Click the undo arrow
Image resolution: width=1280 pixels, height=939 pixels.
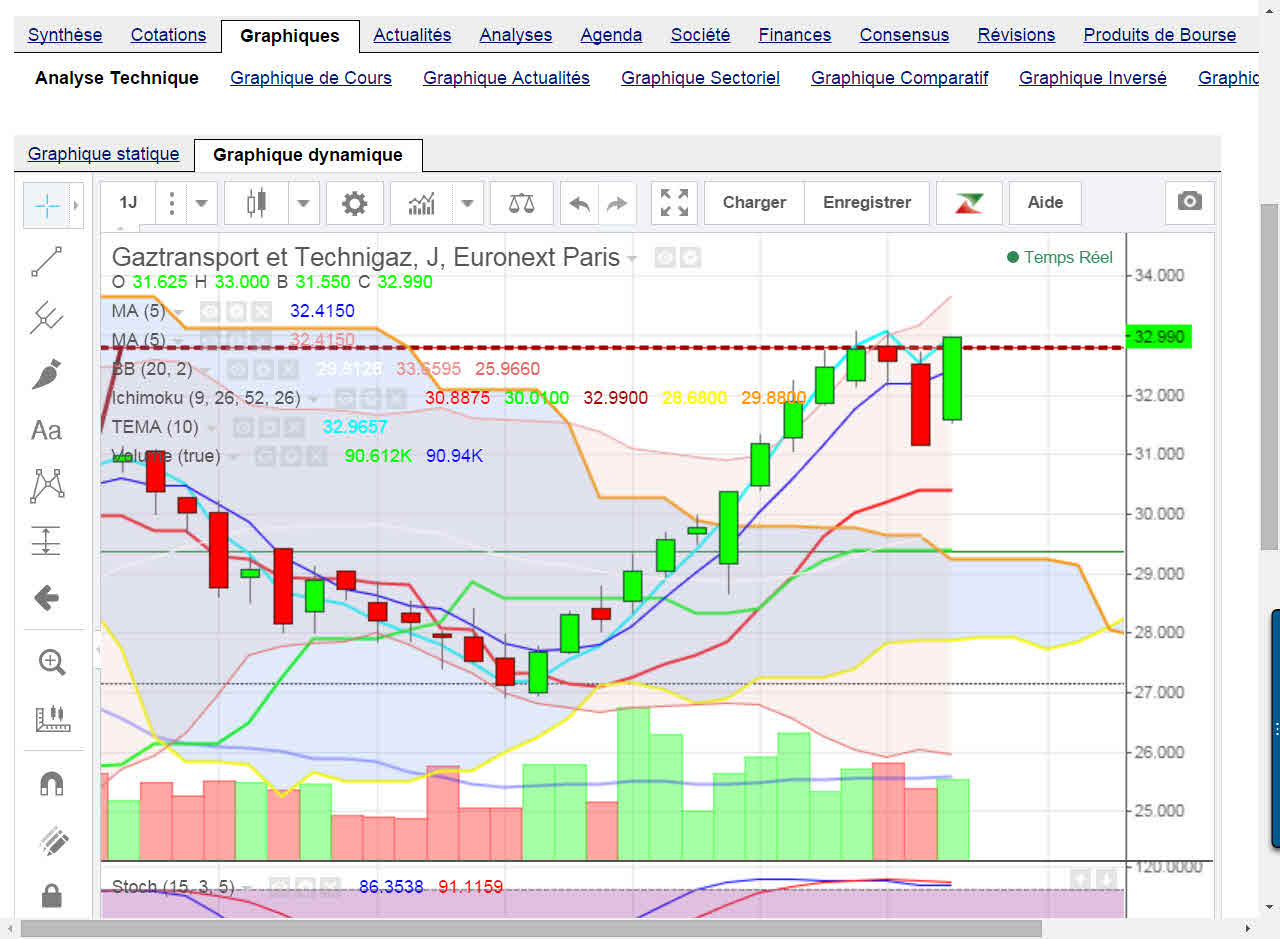580,203
